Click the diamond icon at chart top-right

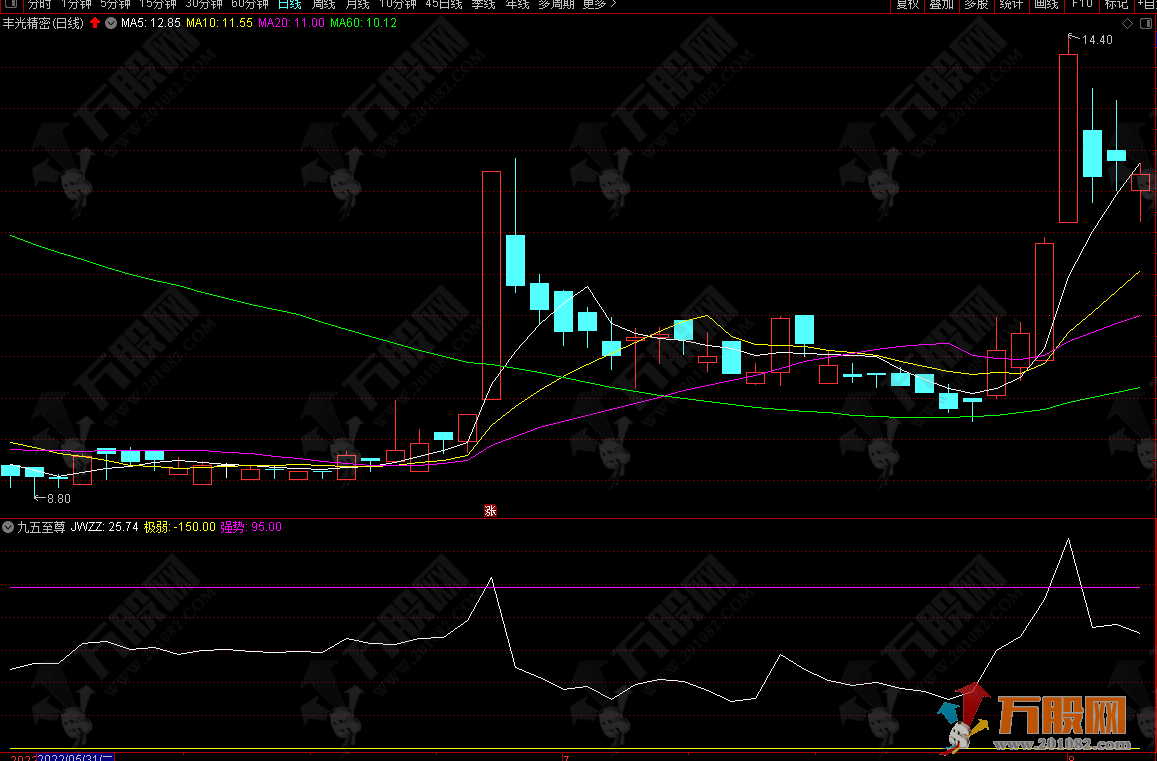coord(1127,24)
